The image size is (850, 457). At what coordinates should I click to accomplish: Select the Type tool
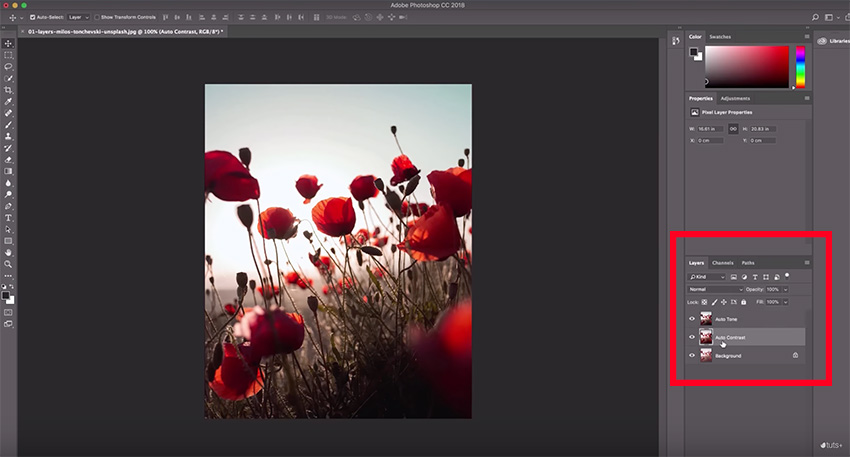[9, 217]
